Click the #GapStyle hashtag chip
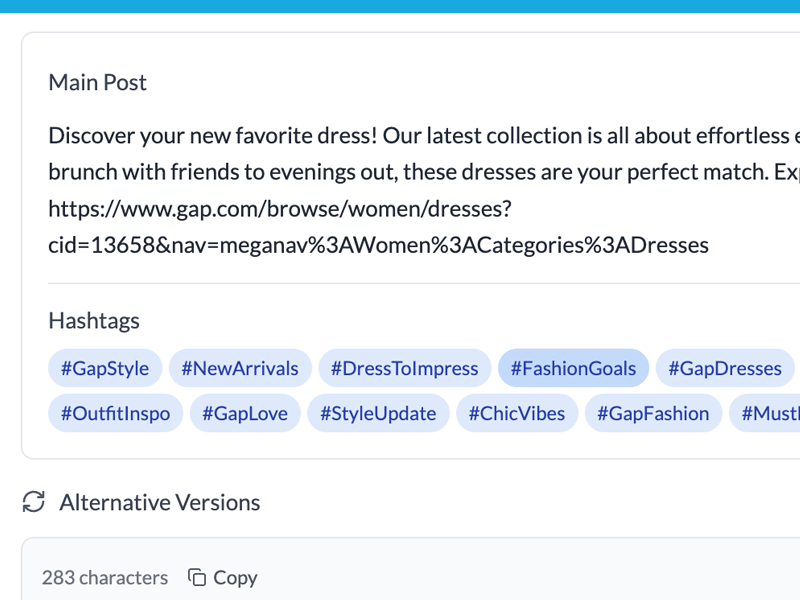This screenshot has height=600, width=800. click(x=105, y=368)
